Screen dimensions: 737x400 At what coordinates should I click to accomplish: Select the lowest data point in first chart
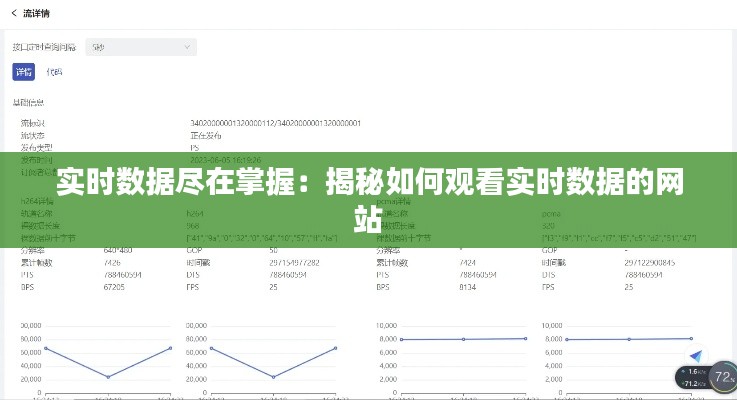click(108, 377)
